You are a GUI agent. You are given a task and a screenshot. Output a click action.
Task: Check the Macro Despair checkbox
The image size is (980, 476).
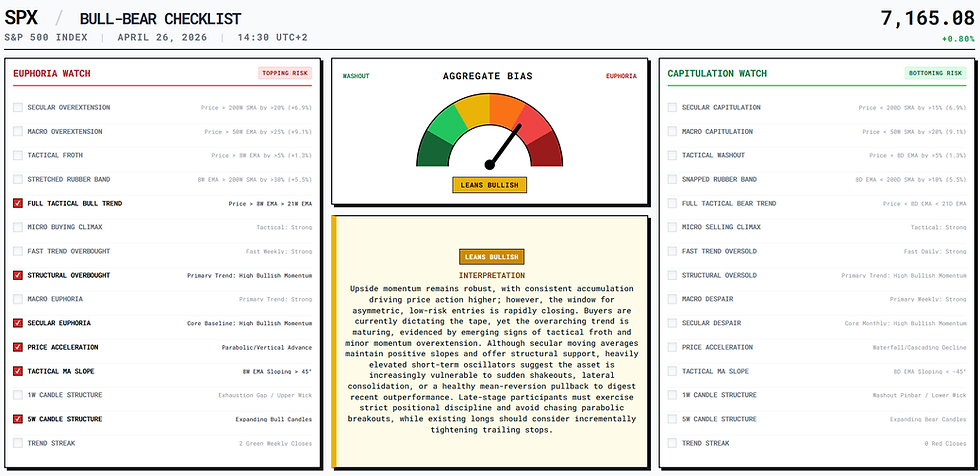(672, 299)
